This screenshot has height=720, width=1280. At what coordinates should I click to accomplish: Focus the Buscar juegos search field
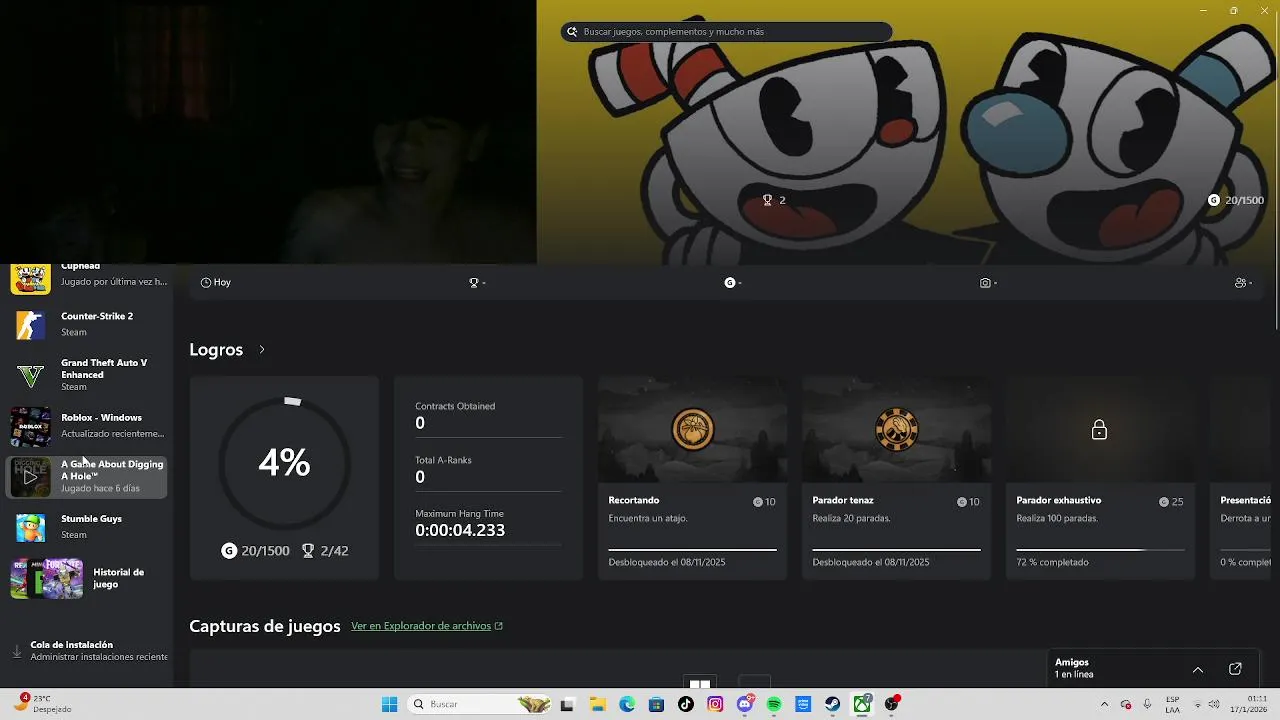click(x=726, y=32)
